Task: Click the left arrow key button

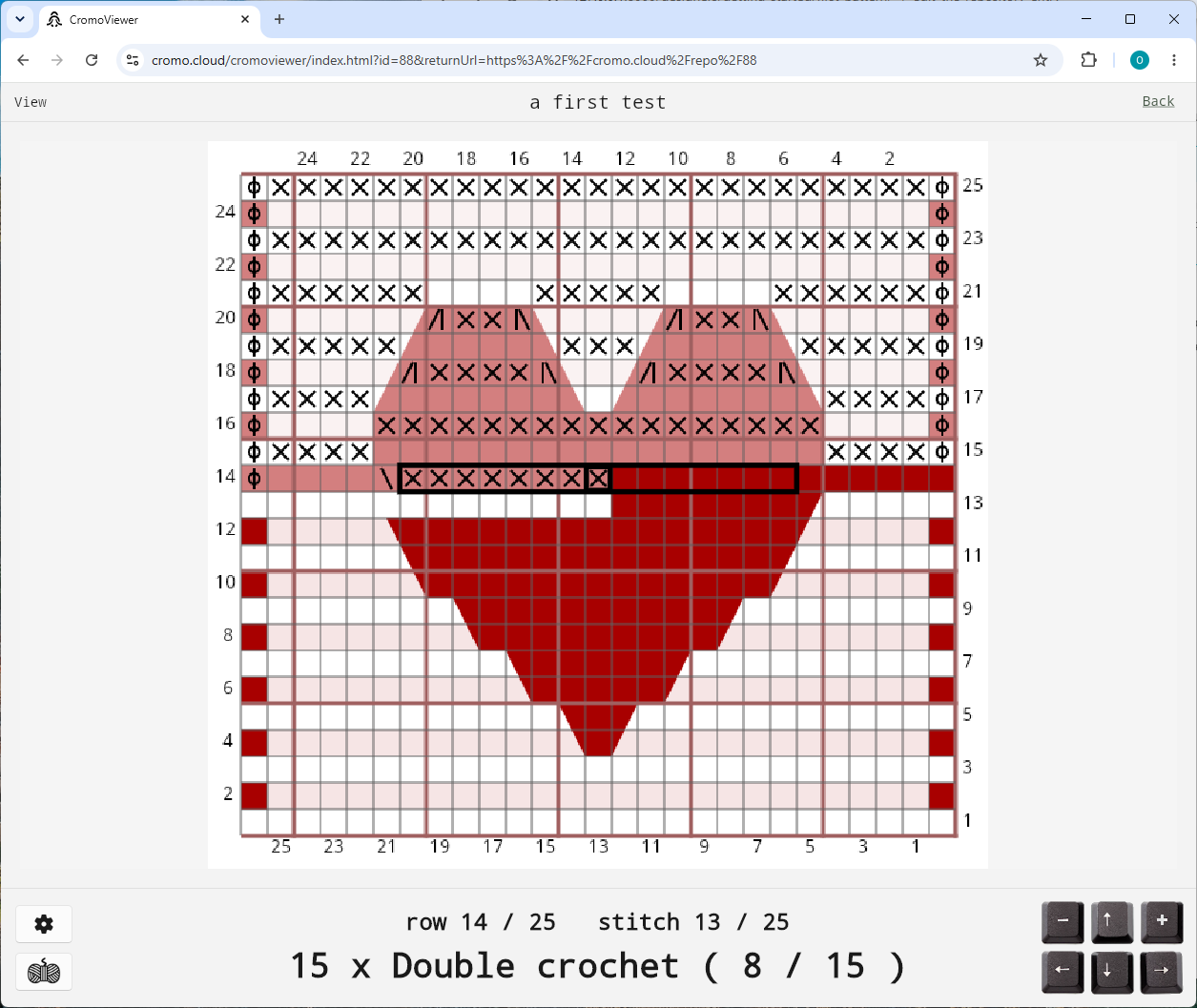Action: coord(1063,972)
